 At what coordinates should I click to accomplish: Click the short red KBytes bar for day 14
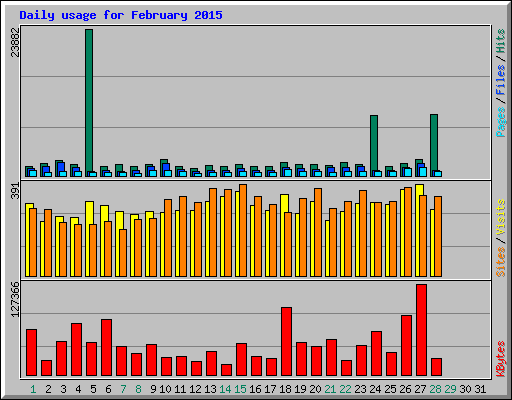pyautogui.click(x=226, y=370)
